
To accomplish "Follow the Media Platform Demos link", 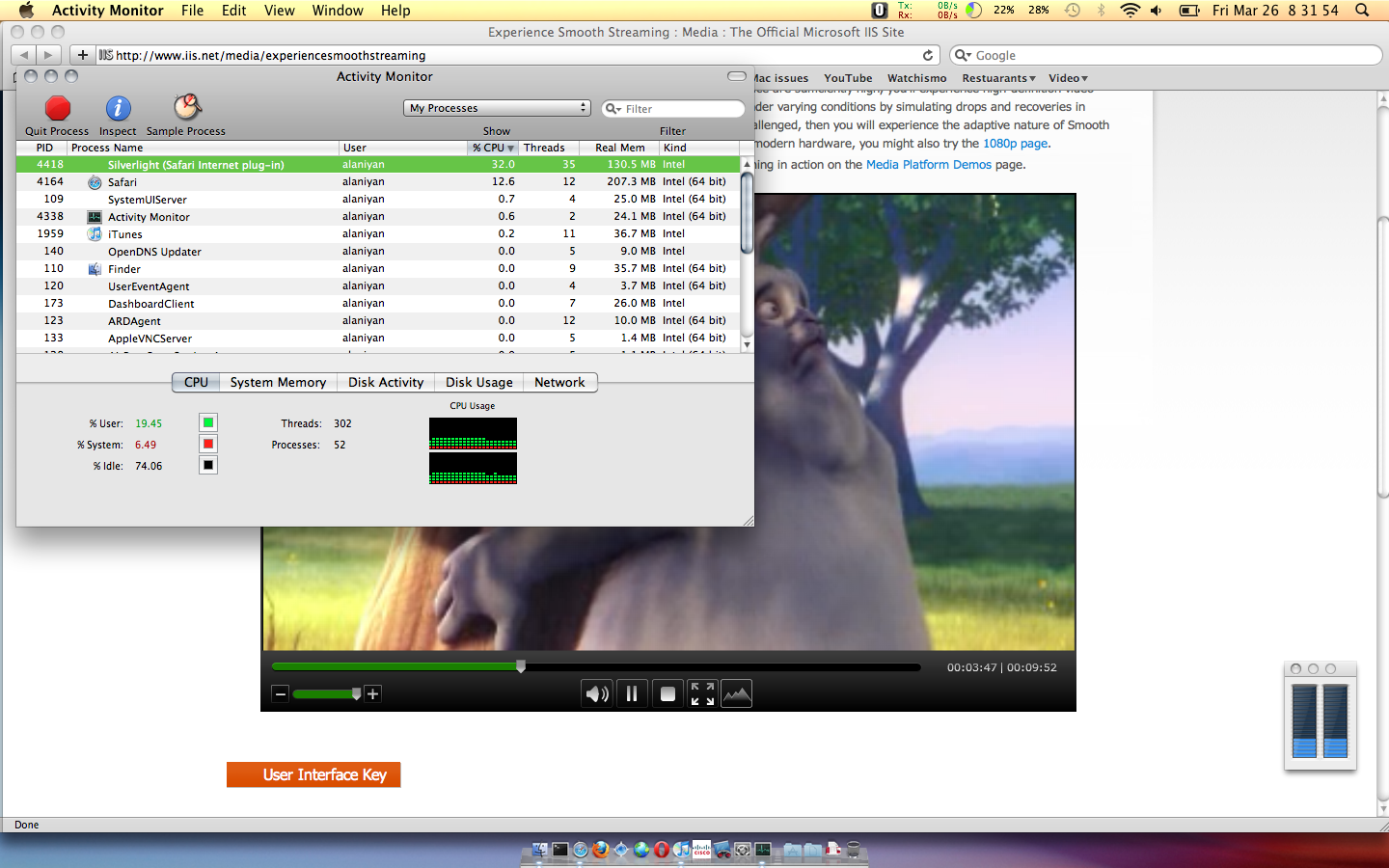I will 929,165.
